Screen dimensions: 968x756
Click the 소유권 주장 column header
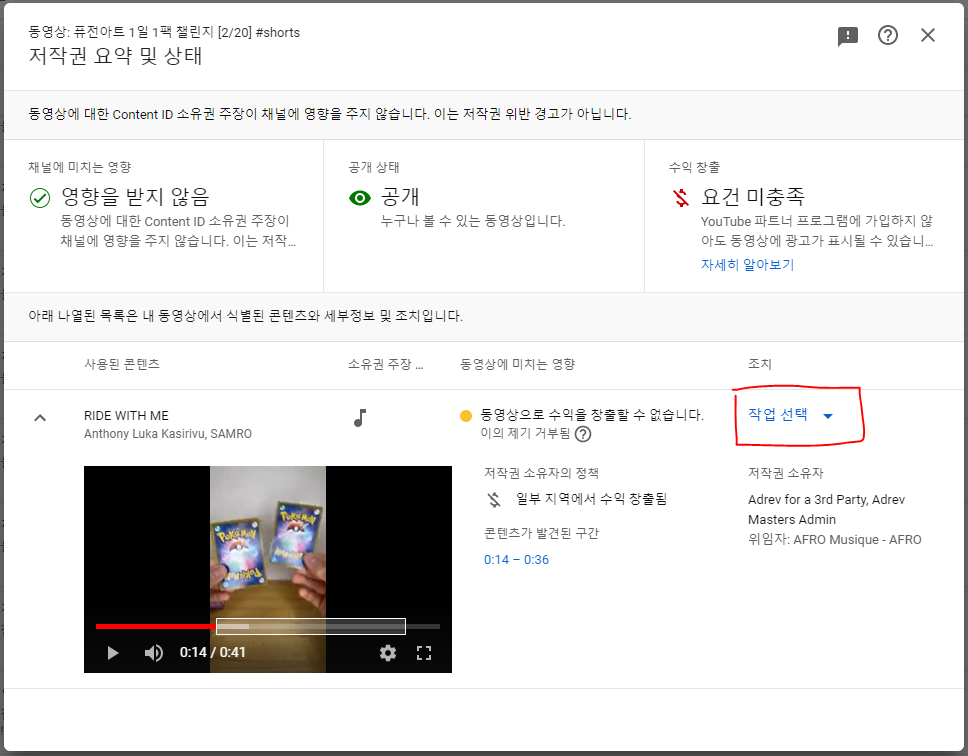click(x=385, y=364)
